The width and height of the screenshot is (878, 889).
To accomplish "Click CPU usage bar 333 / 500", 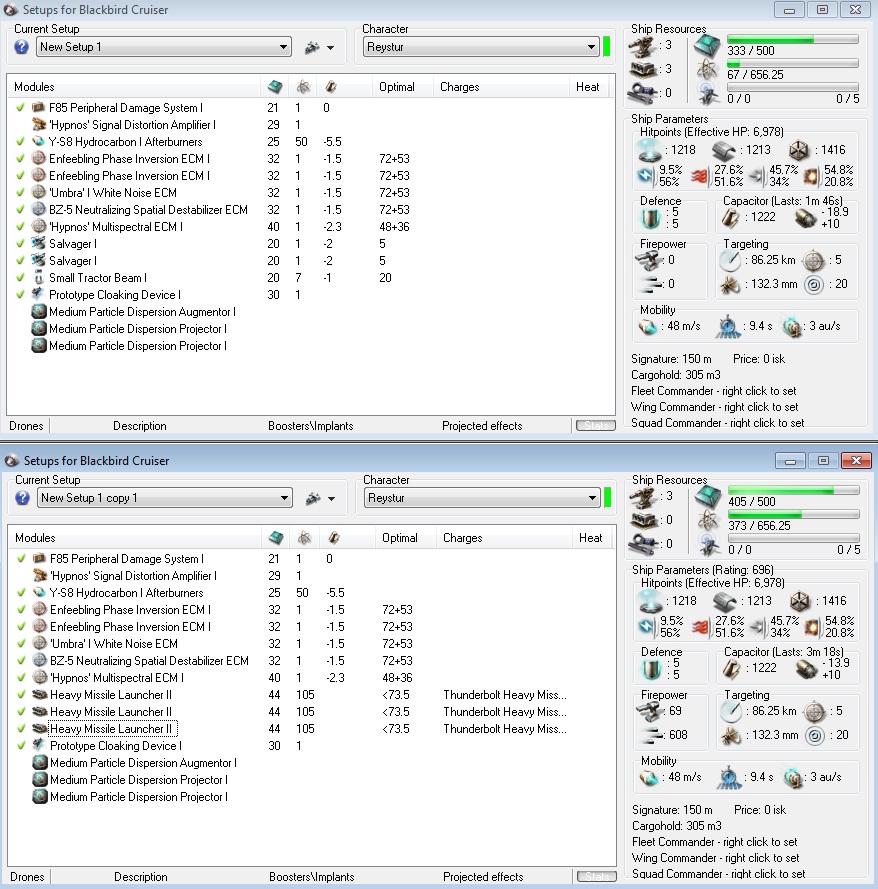I will 792,39.
